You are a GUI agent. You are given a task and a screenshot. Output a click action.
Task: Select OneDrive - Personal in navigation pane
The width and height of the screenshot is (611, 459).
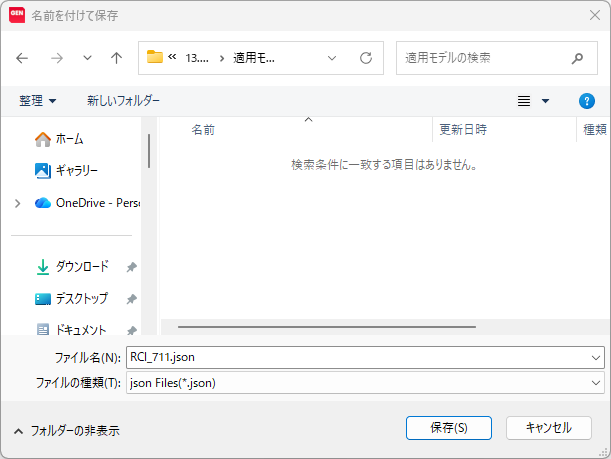pos(98,203)
